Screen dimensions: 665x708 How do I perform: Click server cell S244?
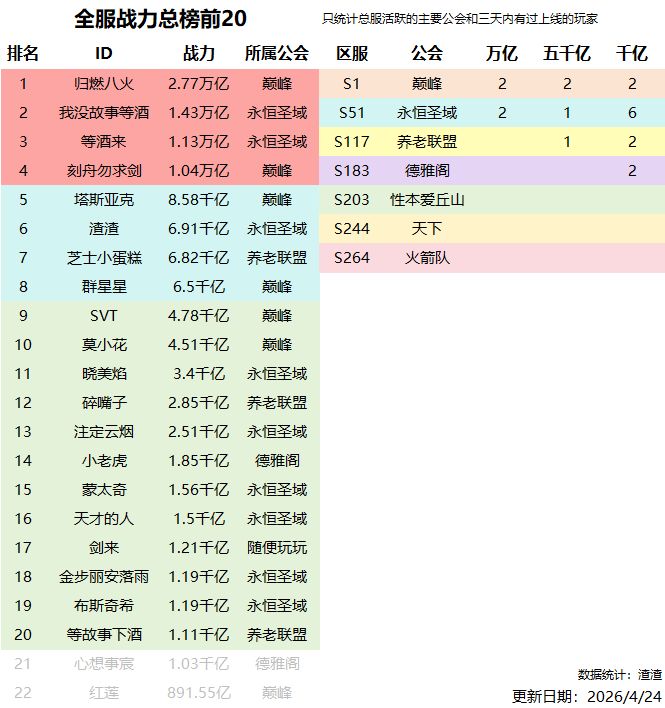(x=352, y=228)
